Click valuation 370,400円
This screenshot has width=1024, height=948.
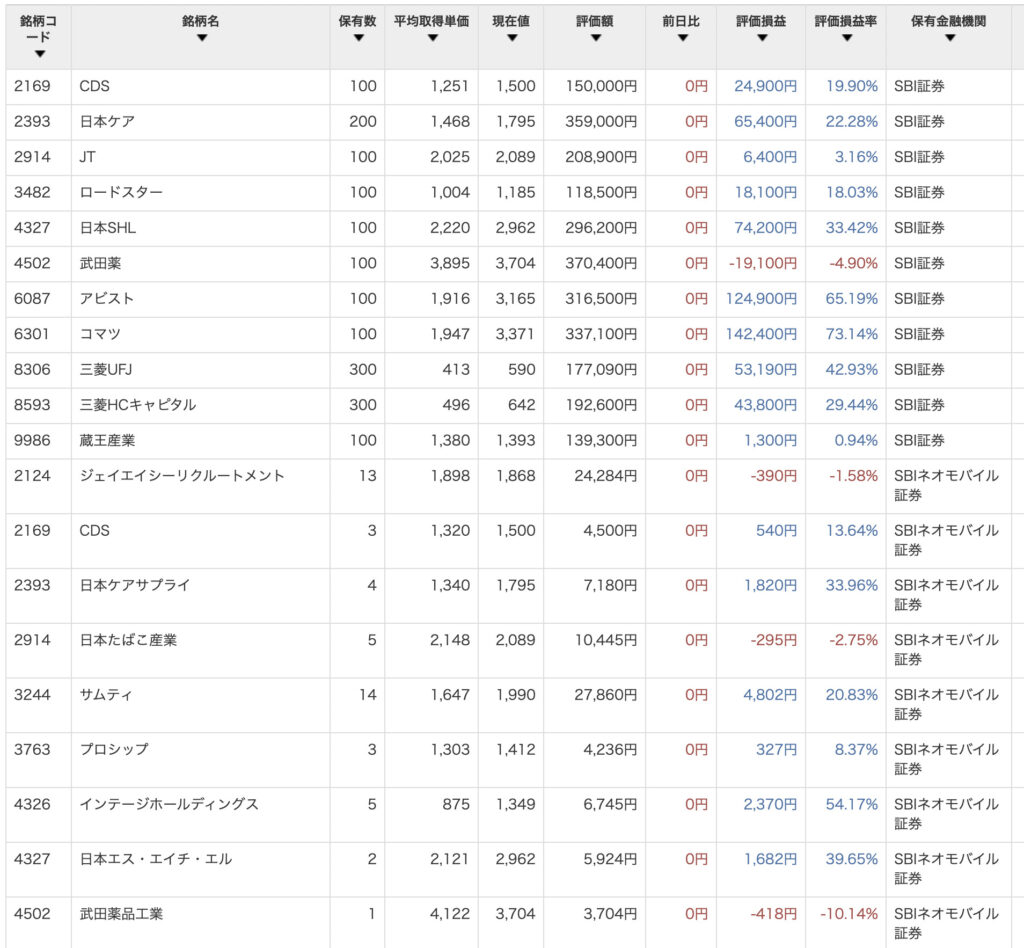coord(601,263)
